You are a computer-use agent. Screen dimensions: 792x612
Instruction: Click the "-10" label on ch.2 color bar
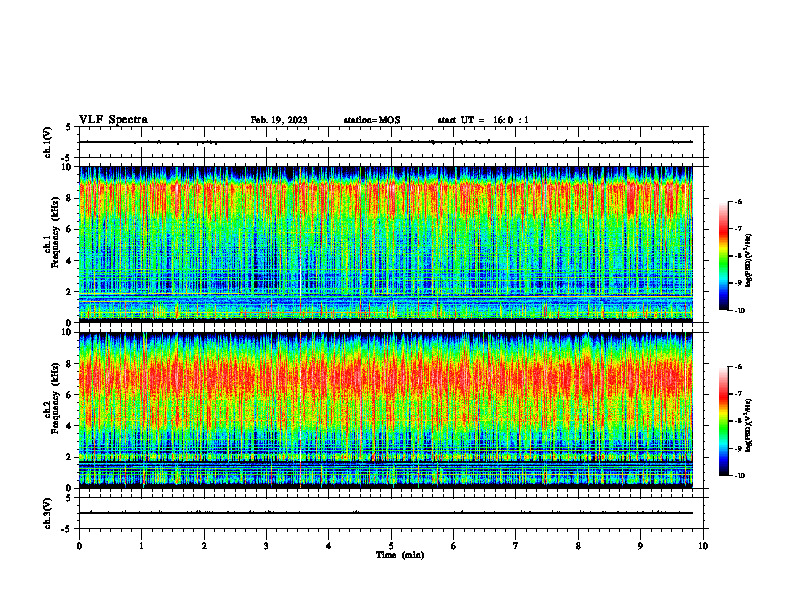(739, 476)
